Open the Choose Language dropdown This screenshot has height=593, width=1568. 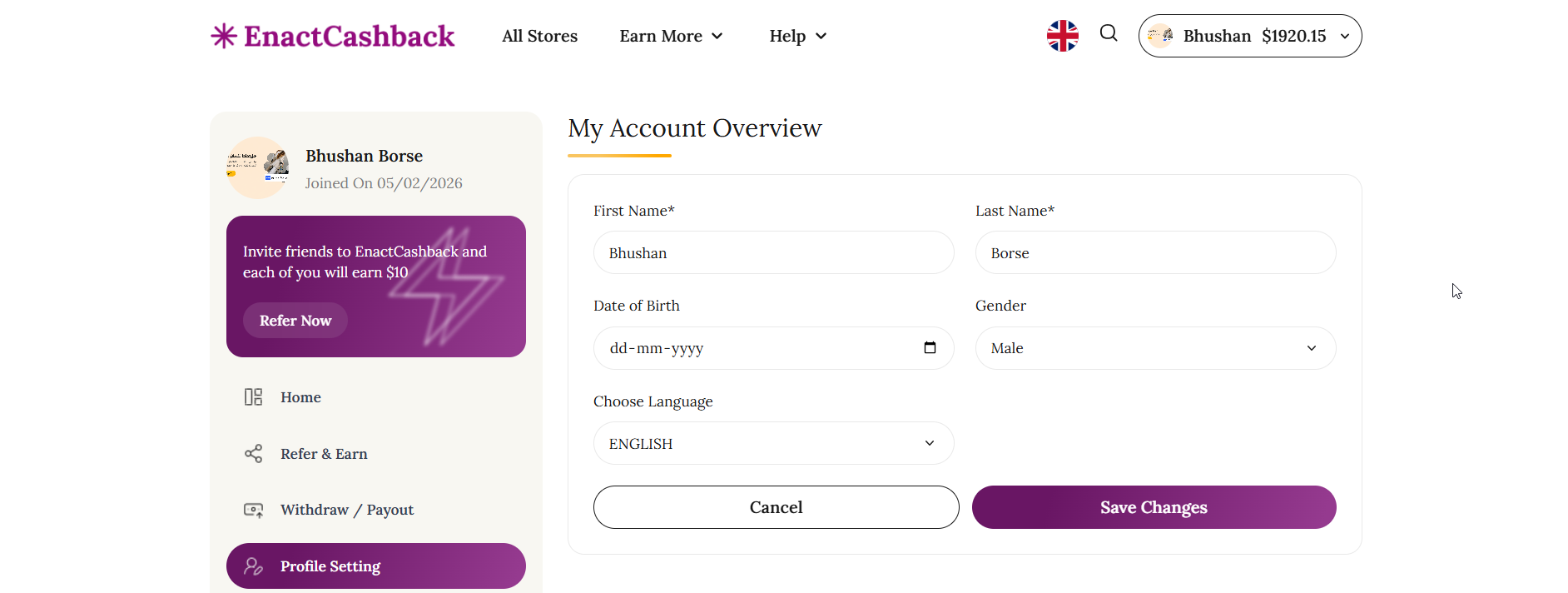tap(773, 443)
